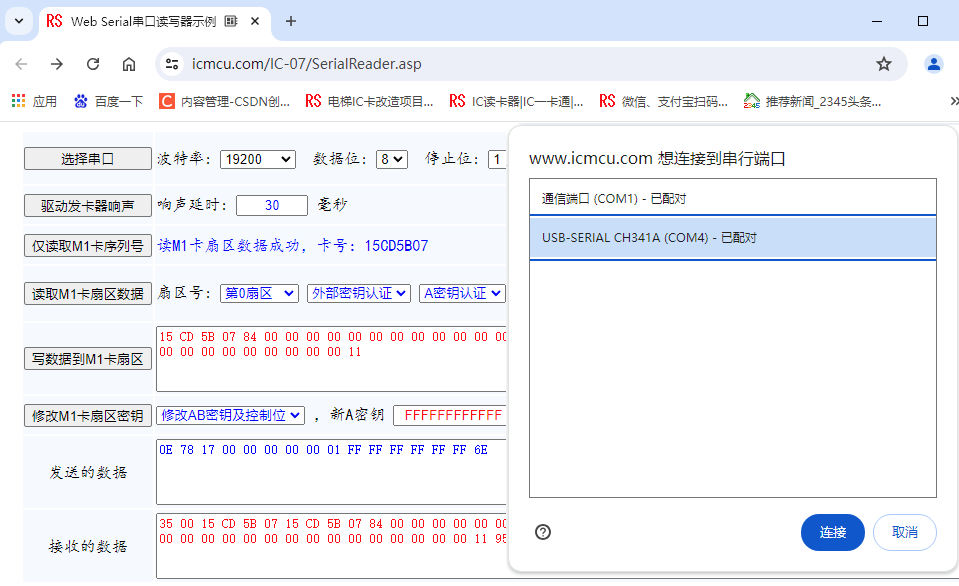Open the data bits dropdown showing 8
This screenshot has width=959, height=586.
(x=391, y=159)
